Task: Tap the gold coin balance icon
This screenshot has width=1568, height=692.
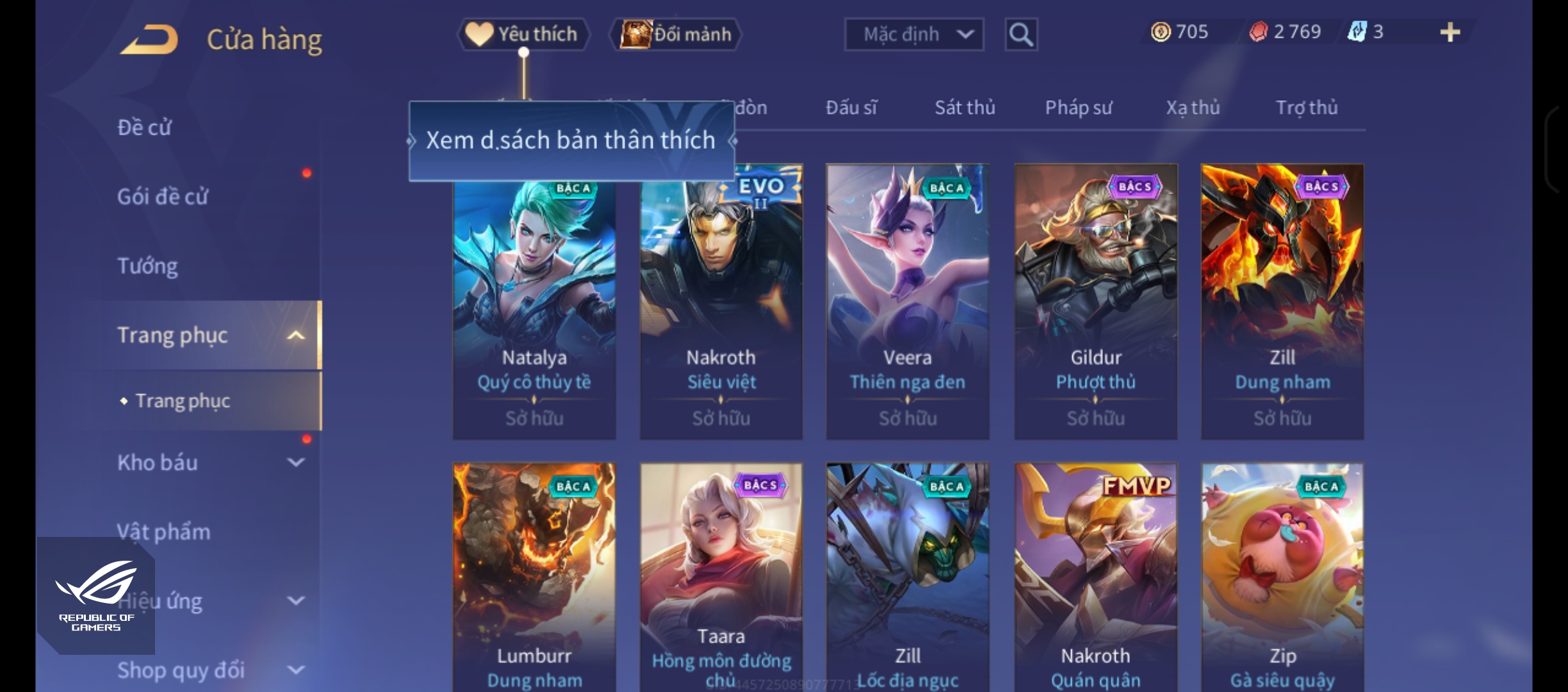Action: tap(1160, 31)
